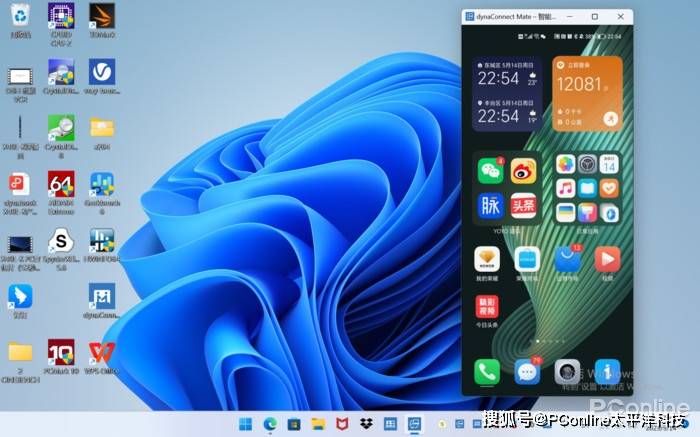This screenshot has height=437, width=700.
Task: Open the blue shopping bag app with badge
Action: (x=567, y=260)
